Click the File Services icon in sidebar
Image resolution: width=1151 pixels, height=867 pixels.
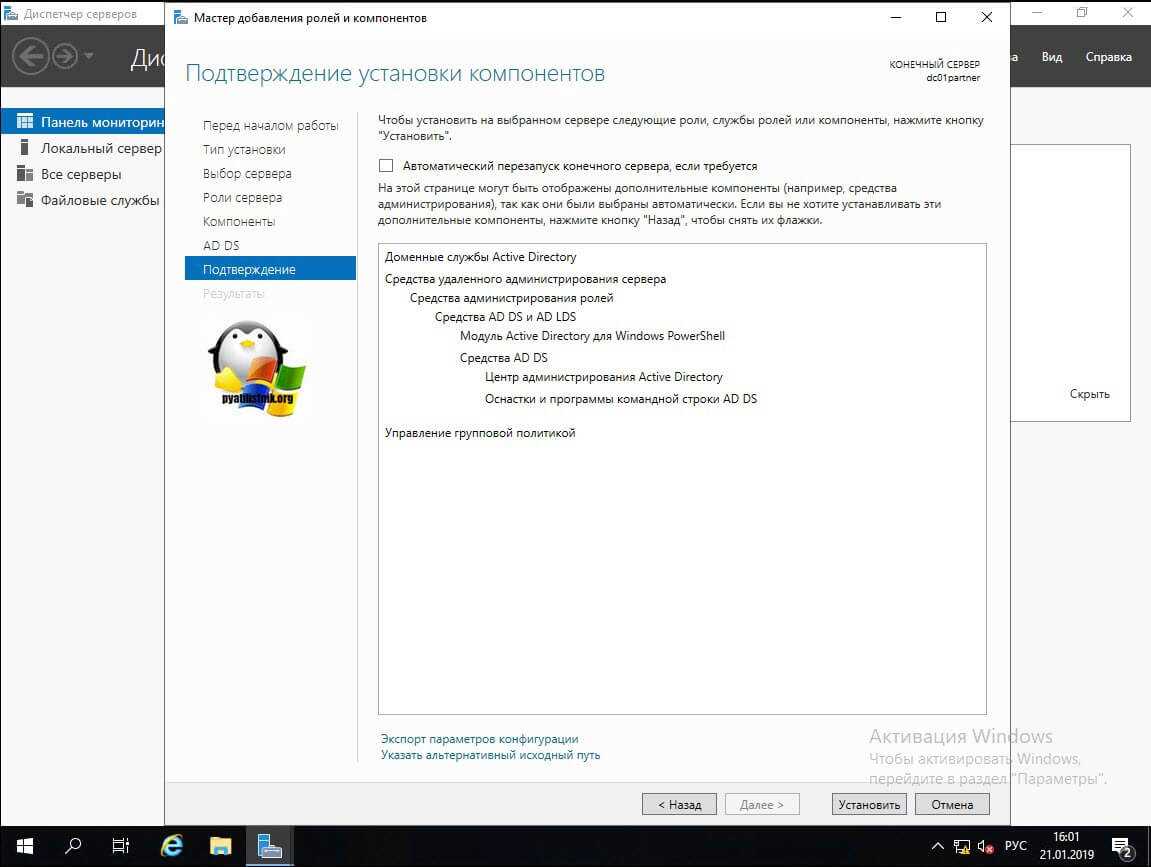(25, 199)
